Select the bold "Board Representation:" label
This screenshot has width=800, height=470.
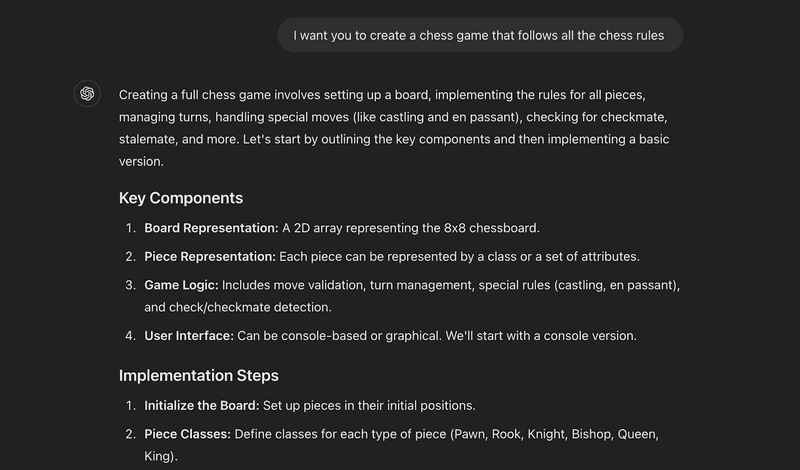coord(209,227)
